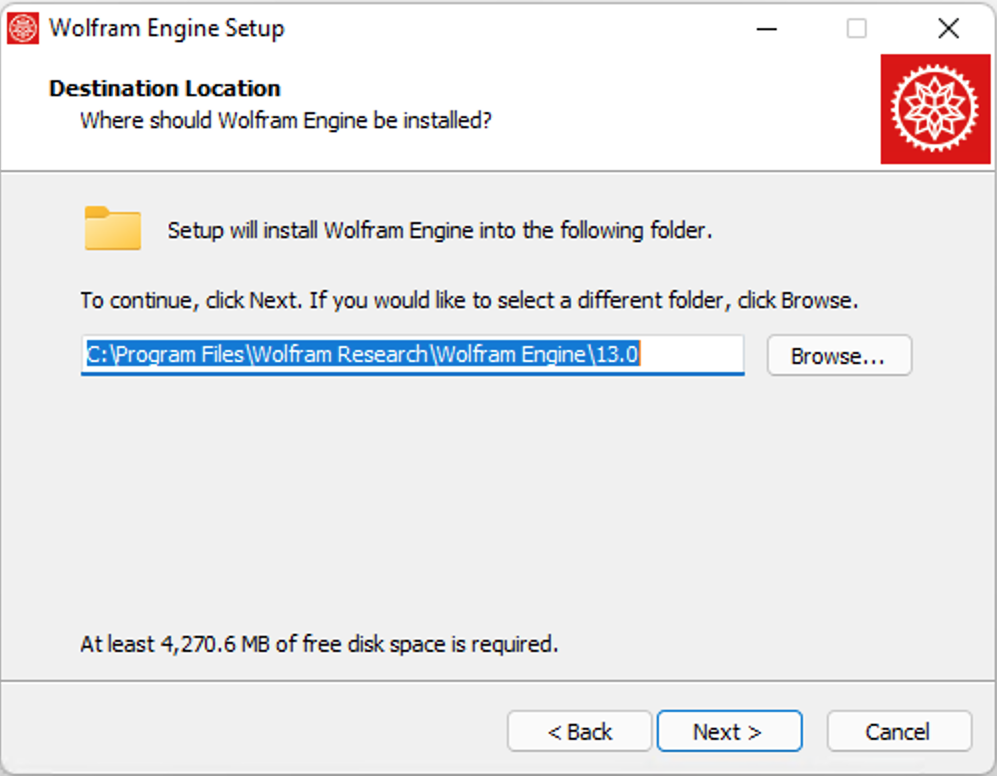Click the 'Setup will install Wolfram Engine' message

(439, 230)
